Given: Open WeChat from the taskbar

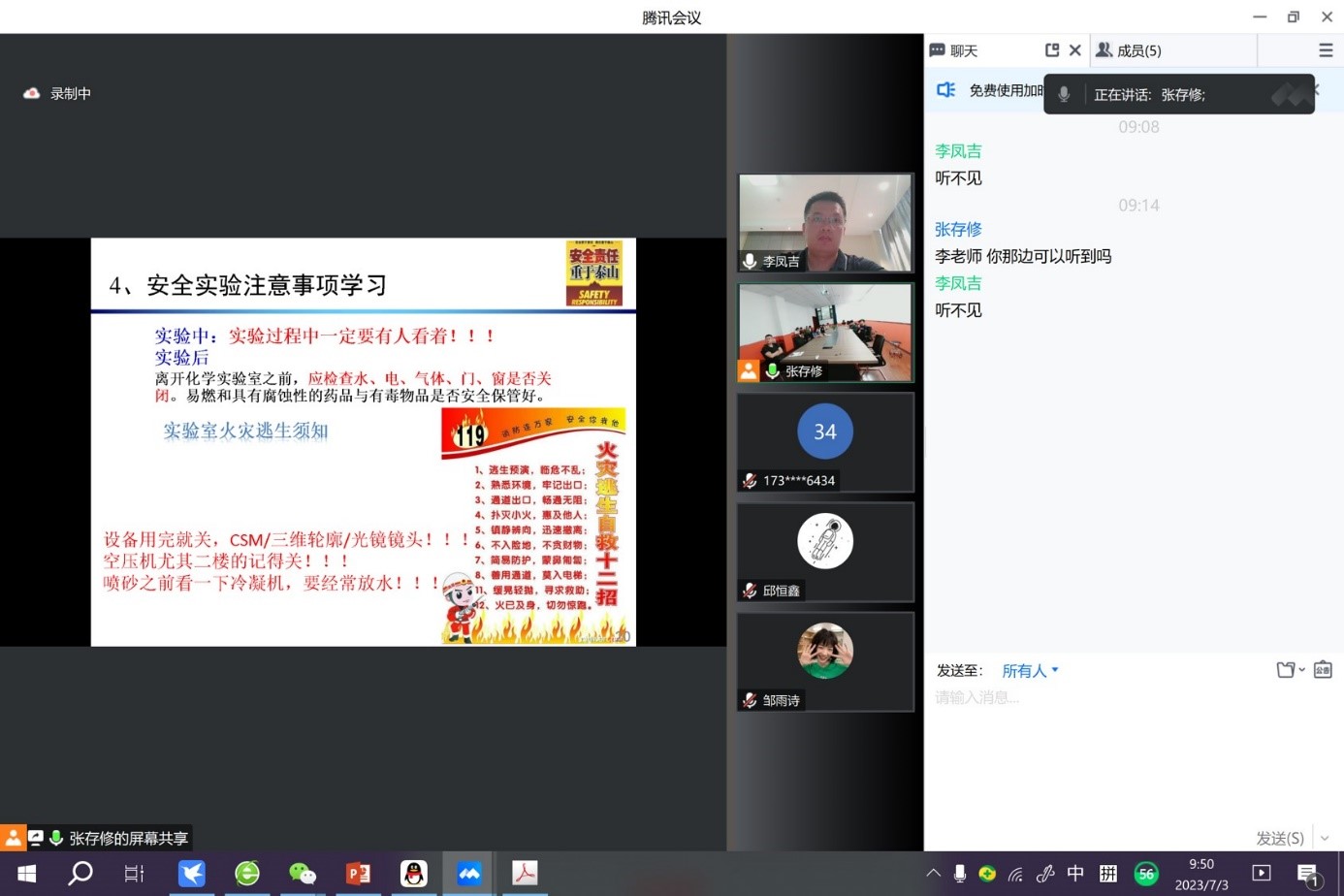Looking at the screenshot, I should (x=303, y=874).
